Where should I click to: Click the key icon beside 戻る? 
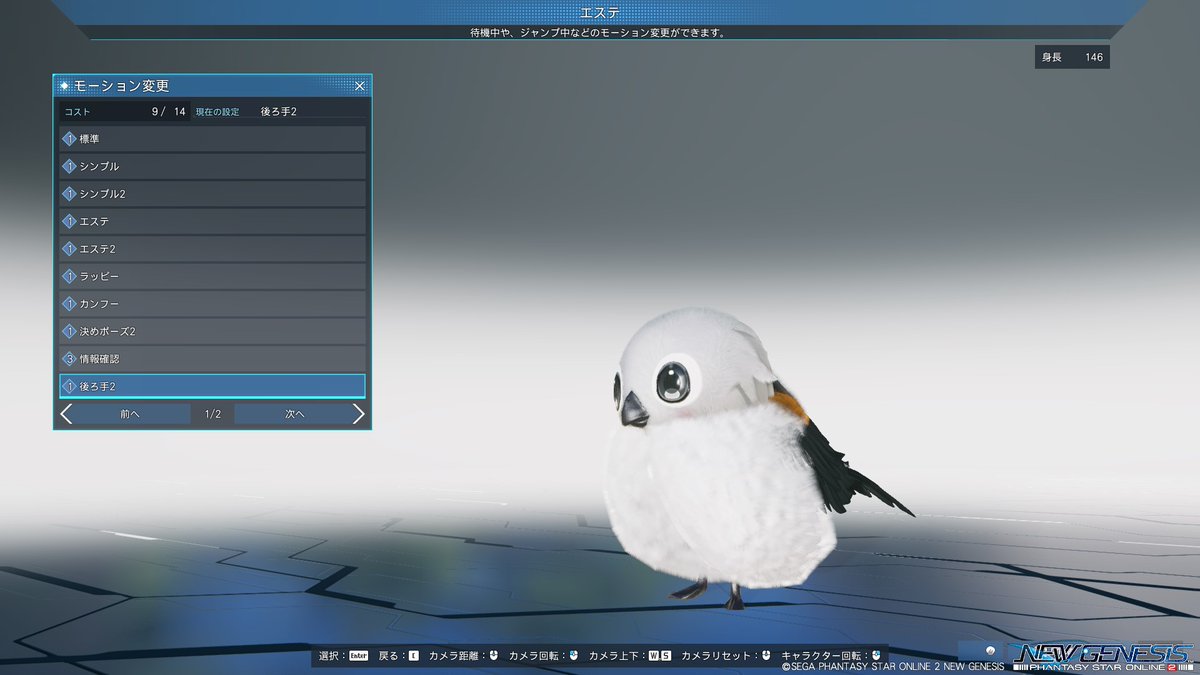pyautogui.click(x=413, y=656)
